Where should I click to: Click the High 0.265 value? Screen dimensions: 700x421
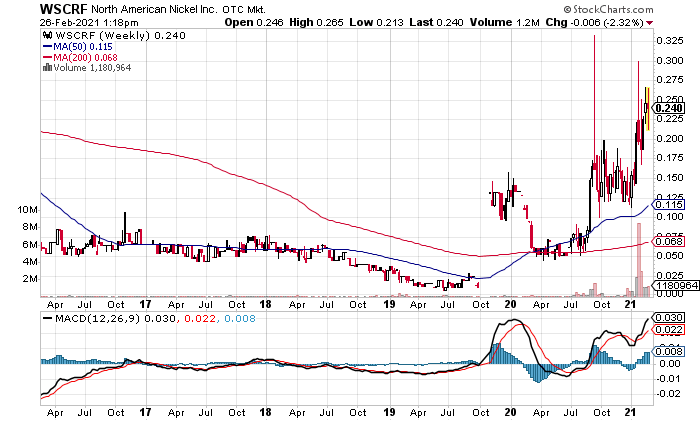tap(316, 22)
